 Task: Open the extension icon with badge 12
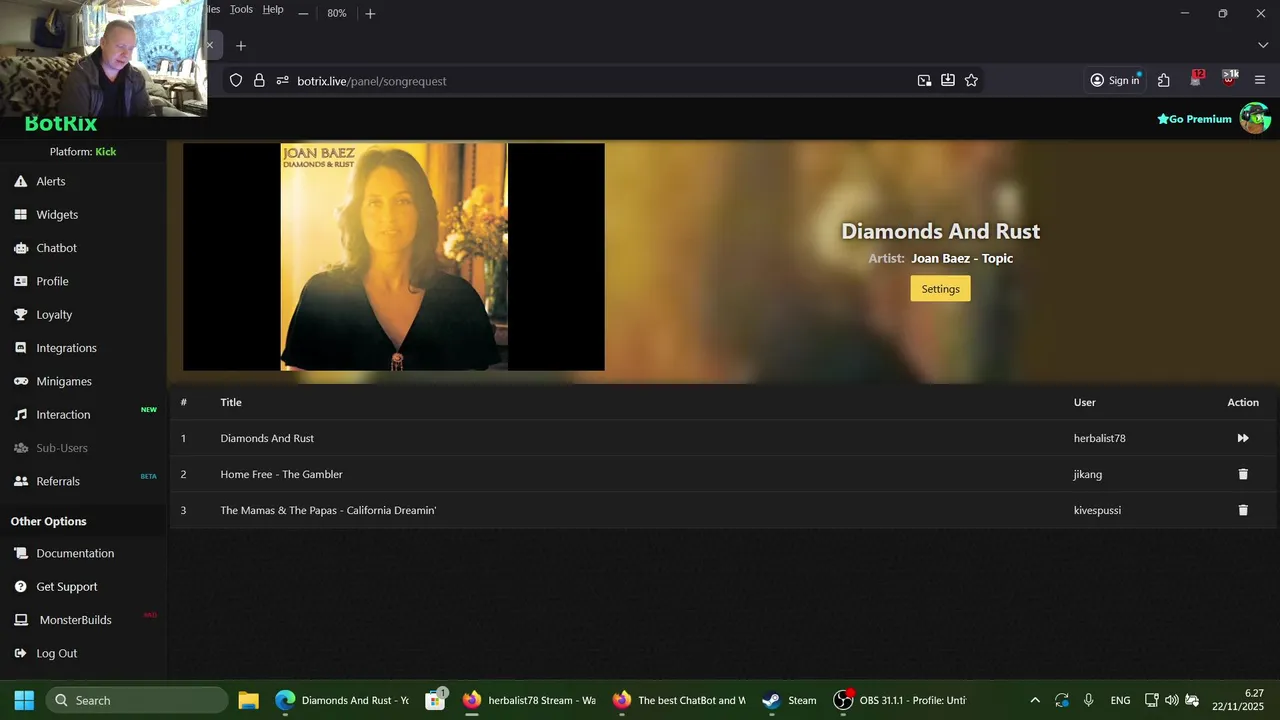click(1196, 79)
